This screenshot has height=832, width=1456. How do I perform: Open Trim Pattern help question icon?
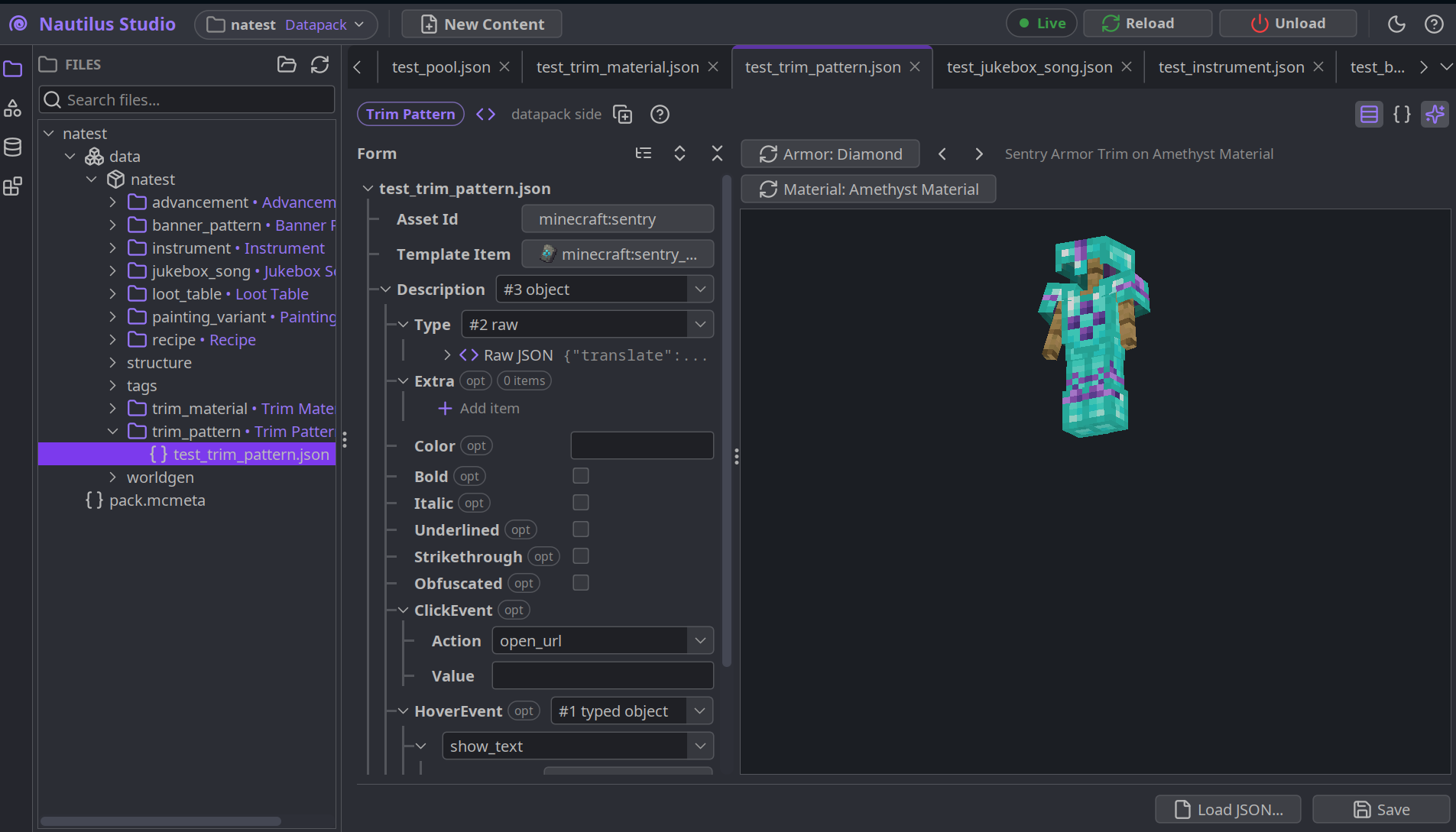click(660, 115)
